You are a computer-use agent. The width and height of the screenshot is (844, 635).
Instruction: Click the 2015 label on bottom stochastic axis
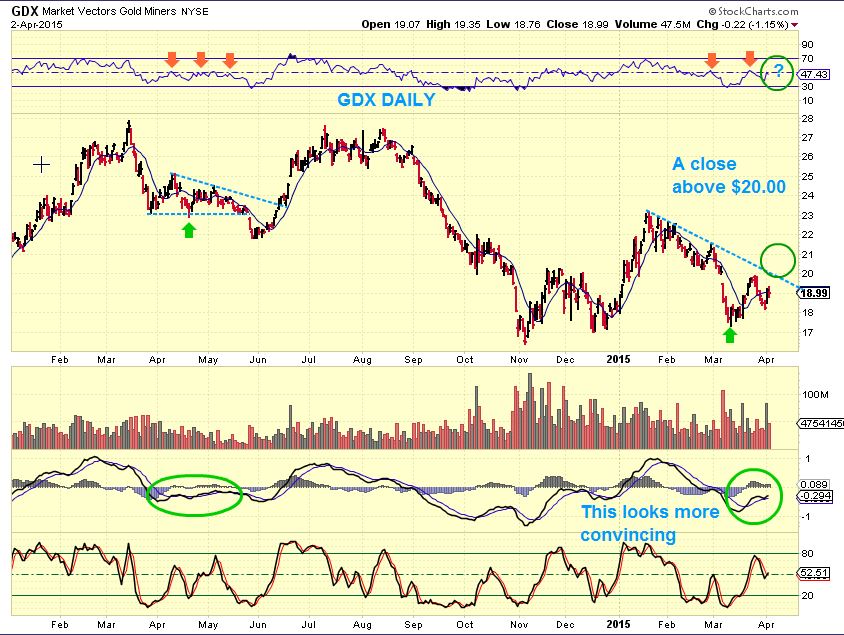pyautogui.click(x=618, y=624)
